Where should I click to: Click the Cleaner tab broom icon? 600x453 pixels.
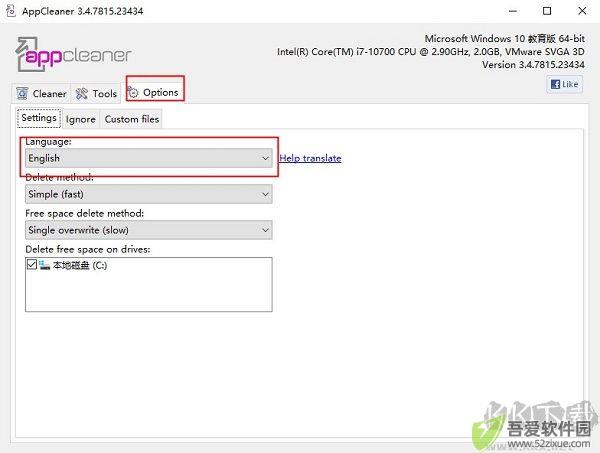(x=22, y=93)
